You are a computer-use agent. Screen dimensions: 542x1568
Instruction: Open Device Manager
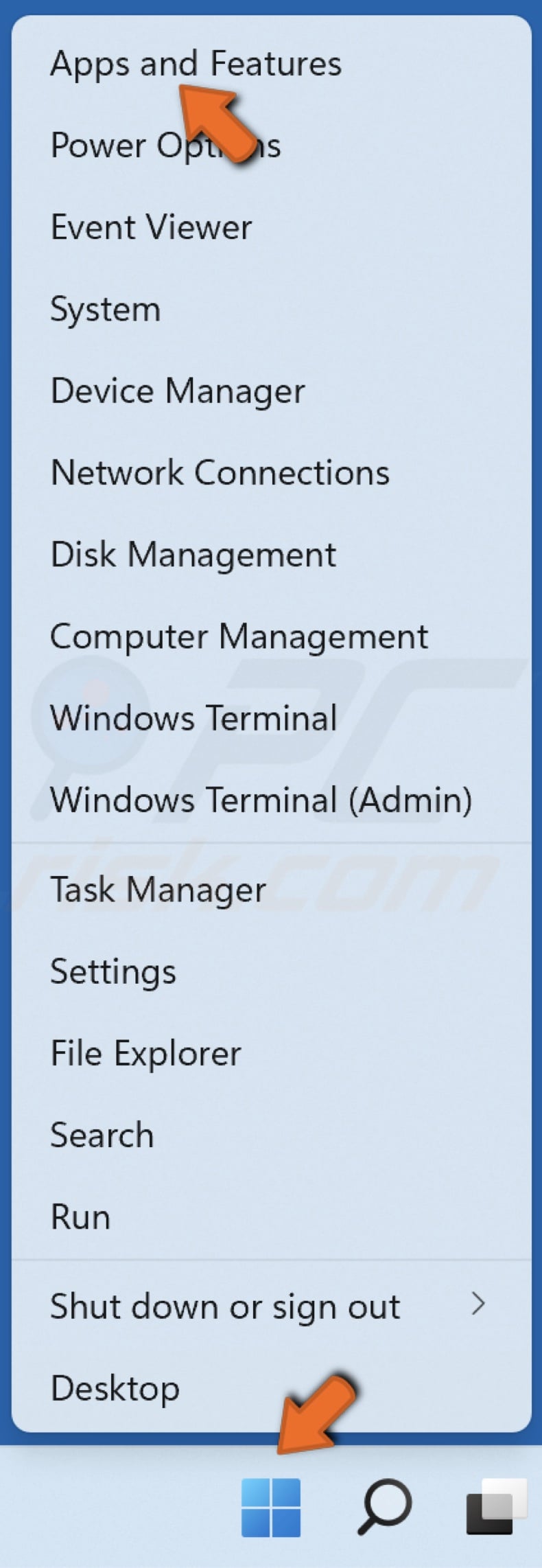pyautogui.click(x=177, y=391)
